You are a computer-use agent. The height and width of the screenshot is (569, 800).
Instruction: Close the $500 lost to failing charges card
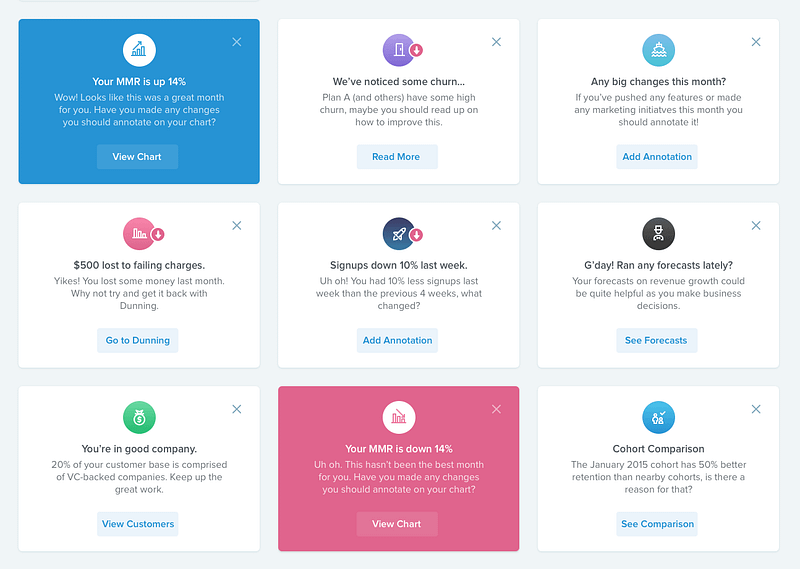237,226
